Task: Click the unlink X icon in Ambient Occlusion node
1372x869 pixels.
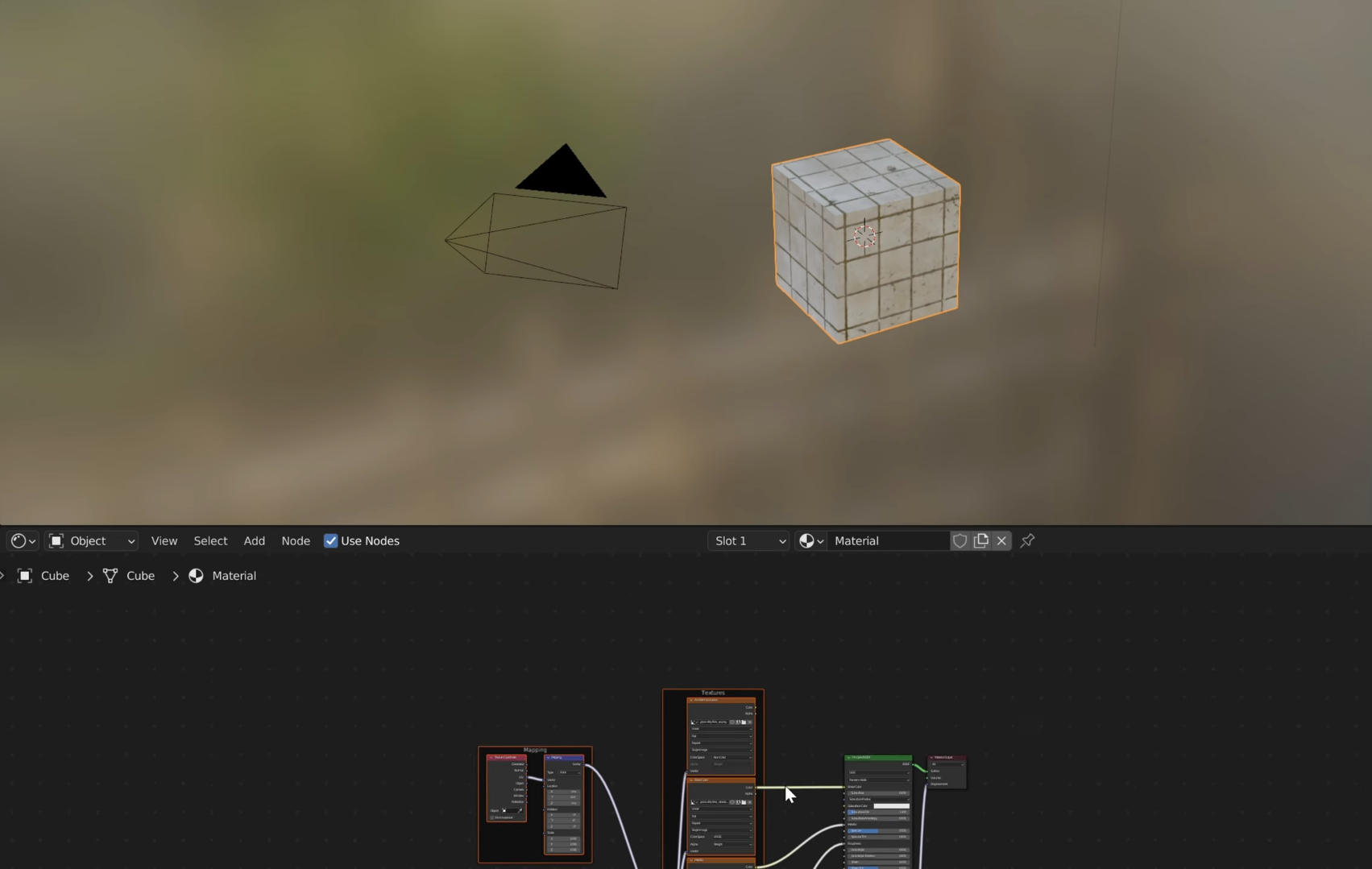Action: click(749, 722)
